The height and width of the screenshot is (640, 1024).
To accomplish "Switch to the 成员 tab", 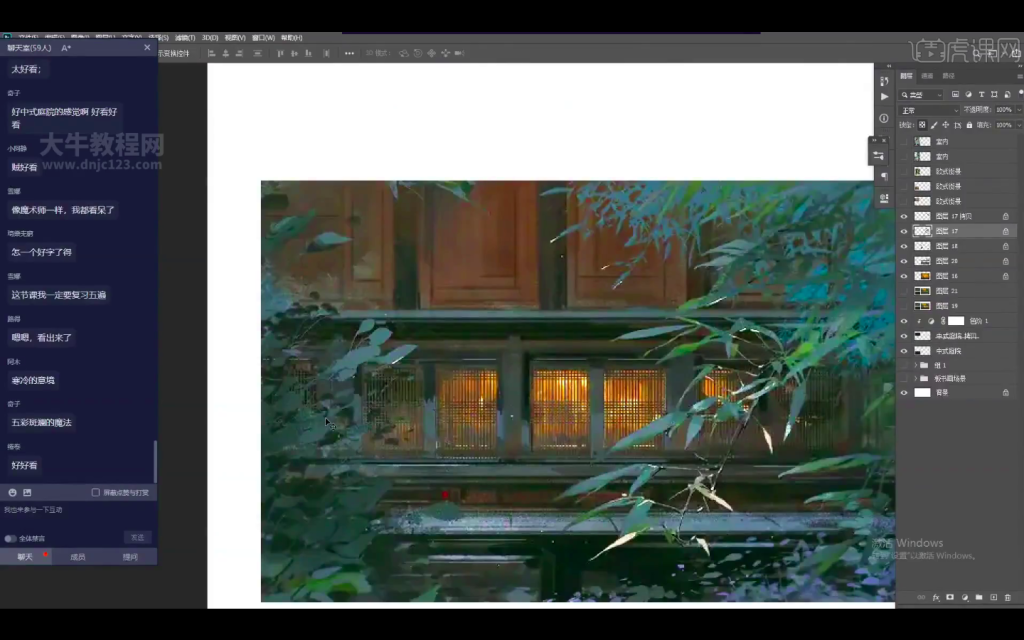I will click(78, 557).
